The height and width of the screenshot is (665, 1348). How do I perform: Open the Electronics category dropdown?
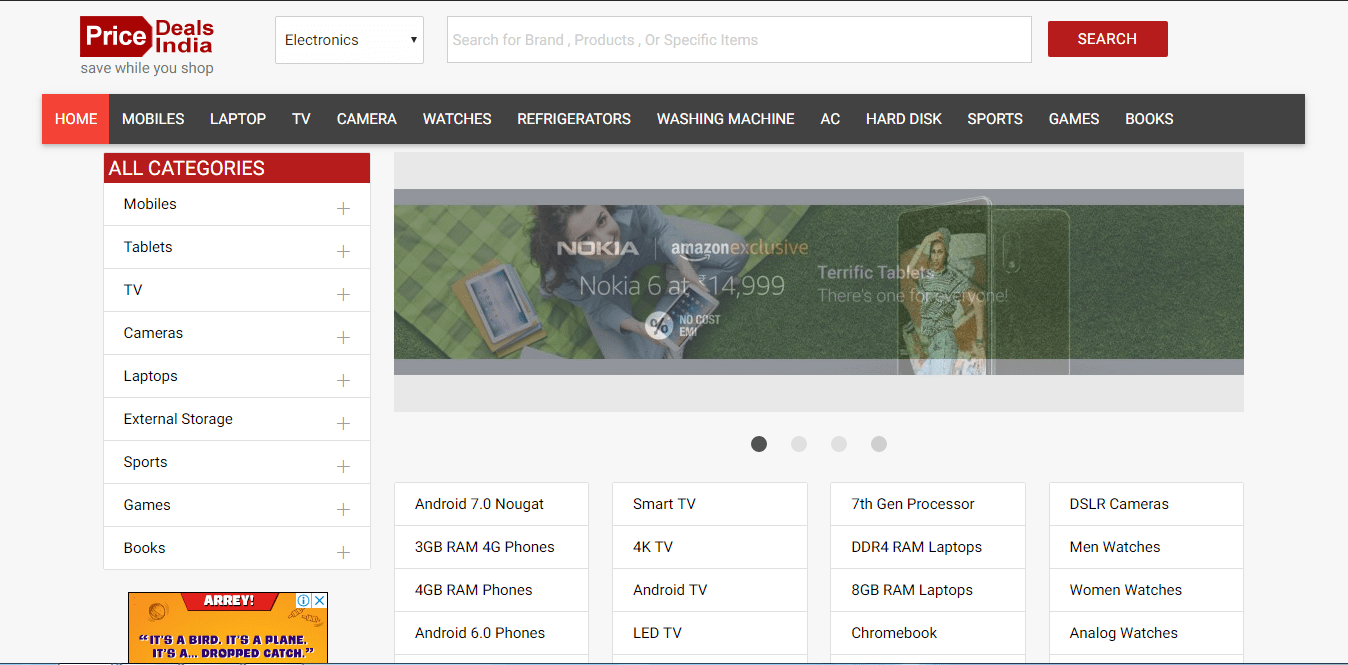(x=349, y=40)
